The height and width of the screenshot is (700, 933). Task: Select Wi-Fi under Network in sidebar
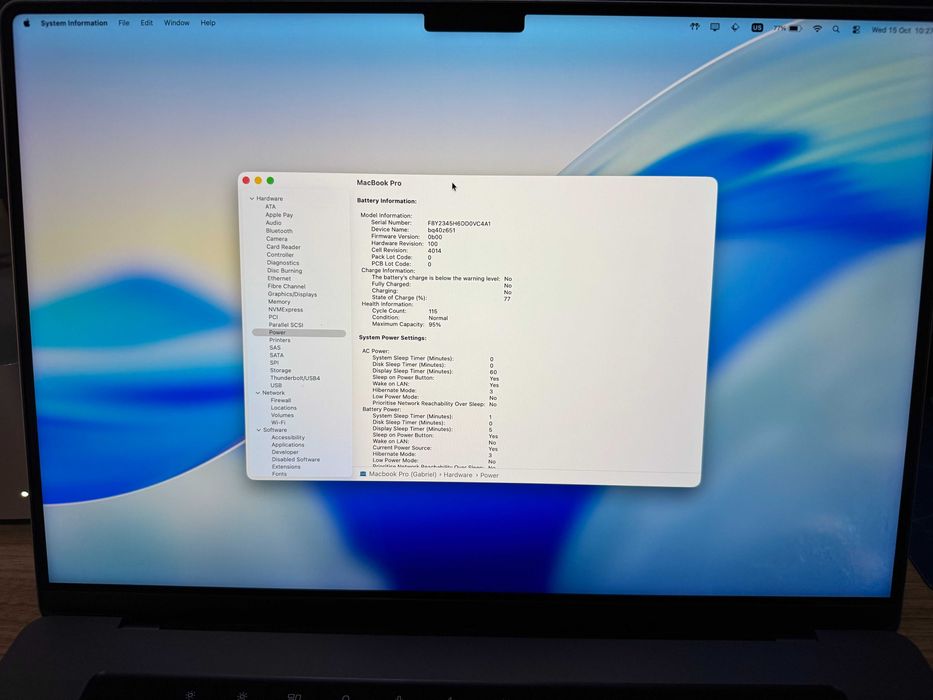278,423
